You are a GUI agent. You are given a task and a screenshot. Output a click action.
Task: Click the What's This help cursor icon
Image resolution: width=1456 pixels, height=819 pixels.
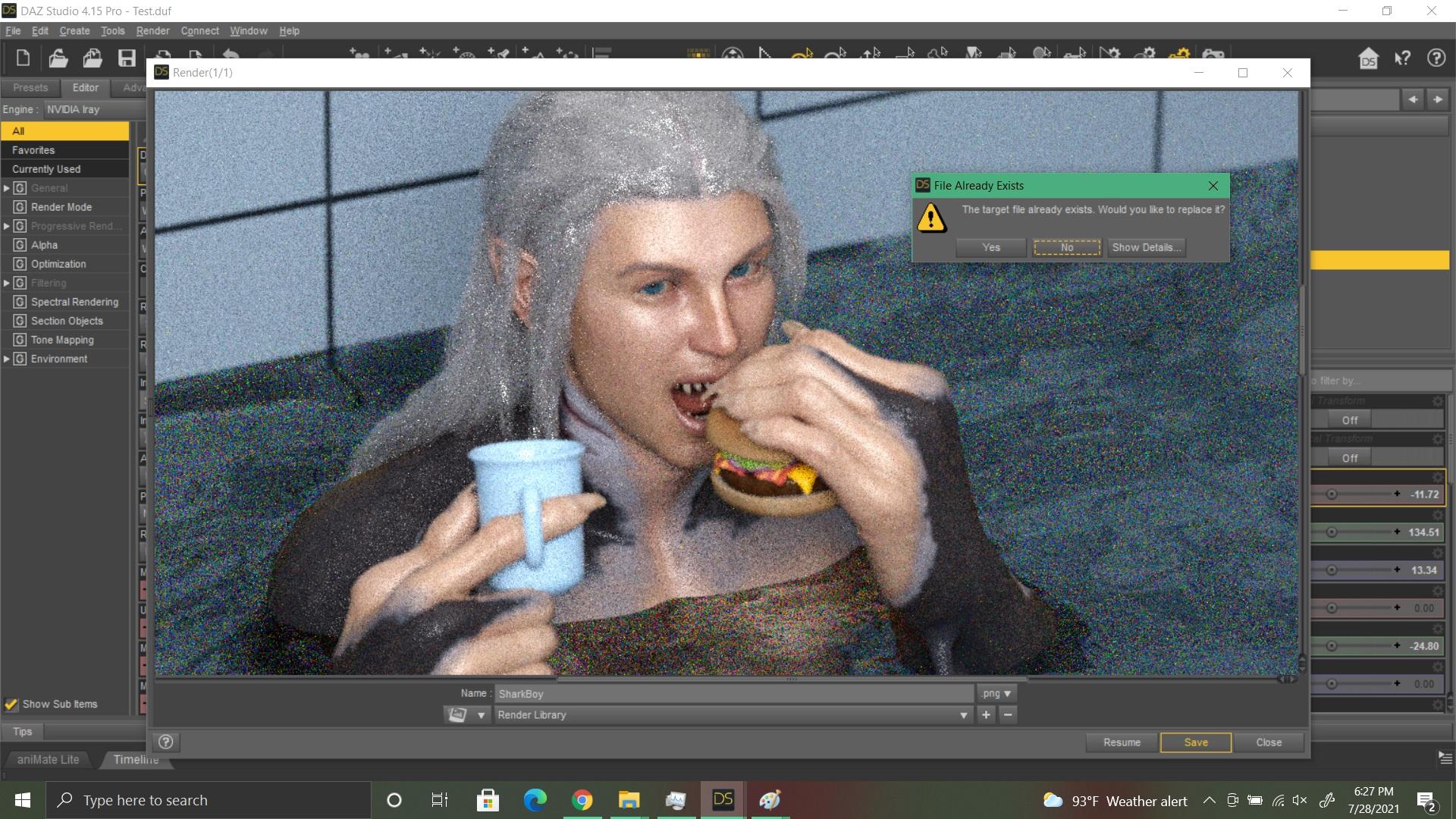pyautogui.click(x=1402, y=58)
